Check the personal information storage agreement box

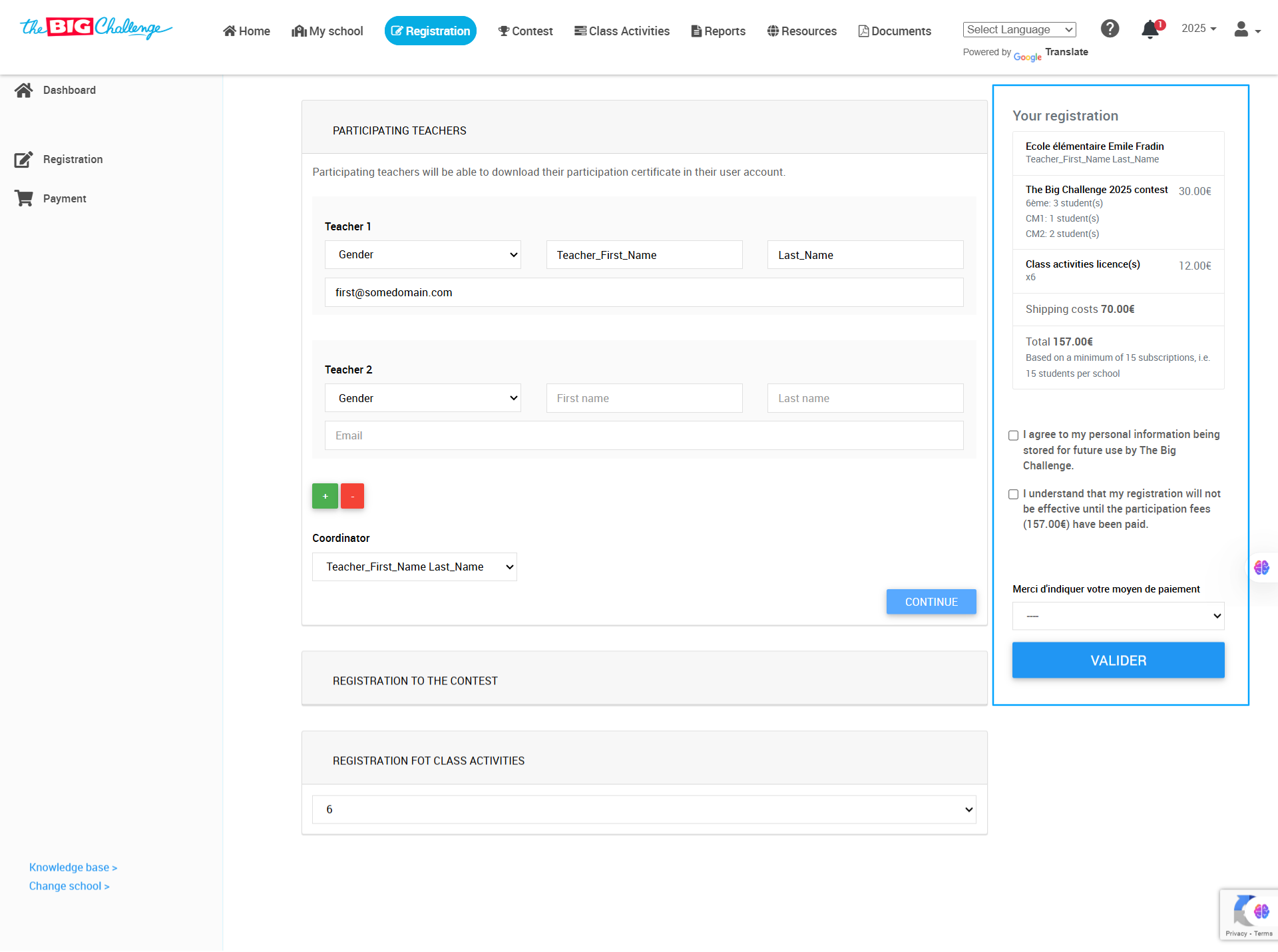[x=1013, y=435]
